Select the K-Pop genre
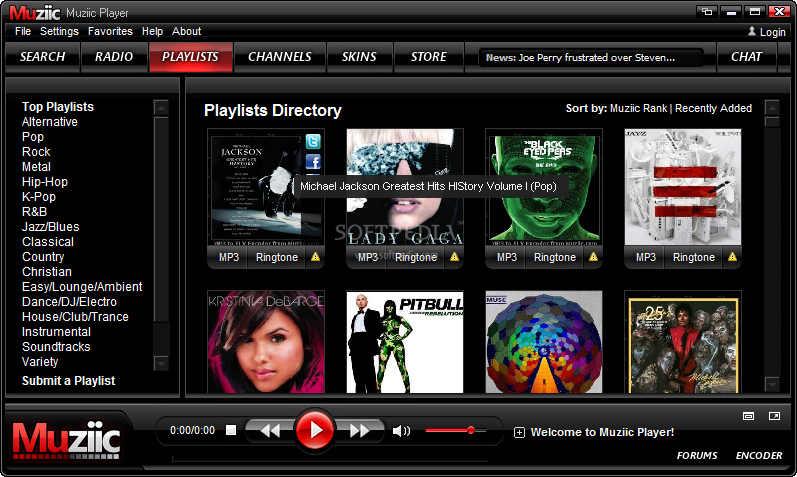The height and width of the screenshot is (477, 797). click(x=39, y=197)
